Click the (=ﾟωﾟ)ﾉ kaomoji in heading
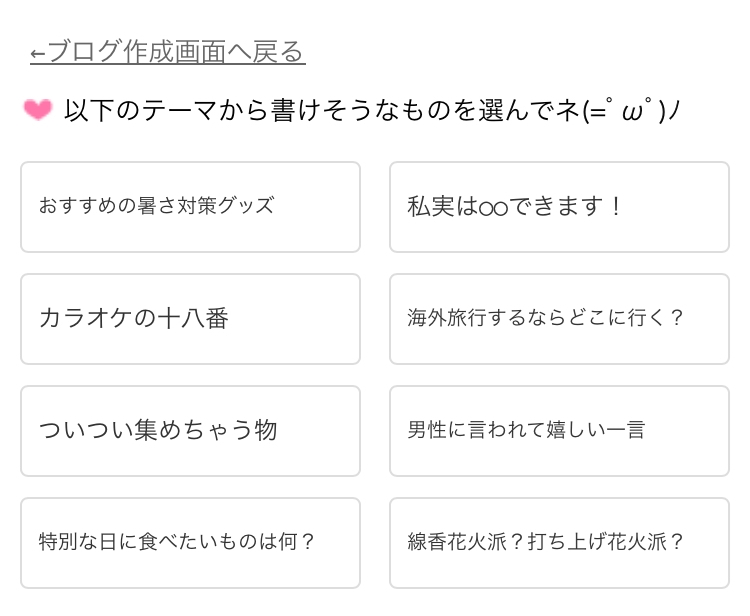This screenshot has width=750, height=616. click(632, 110)
